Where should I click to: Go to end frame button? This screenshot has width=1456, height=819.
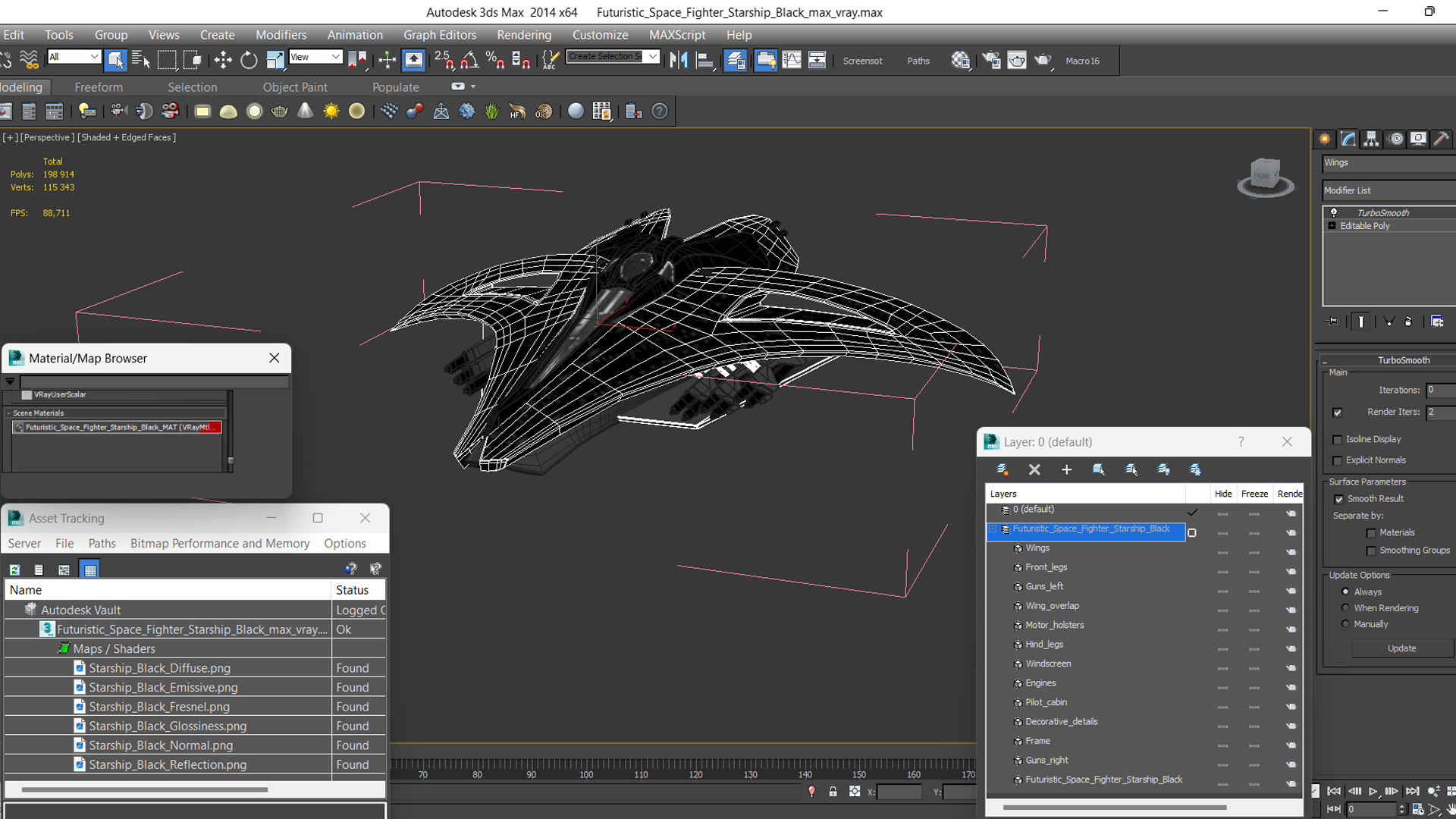click(1413, 791)
